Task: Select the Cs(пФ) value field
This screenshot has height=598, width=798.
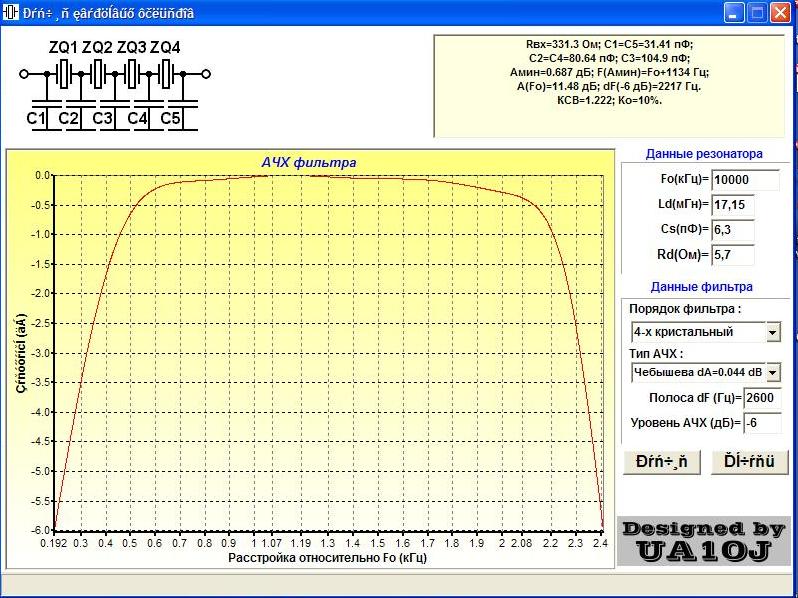Action: coord(732,230)
